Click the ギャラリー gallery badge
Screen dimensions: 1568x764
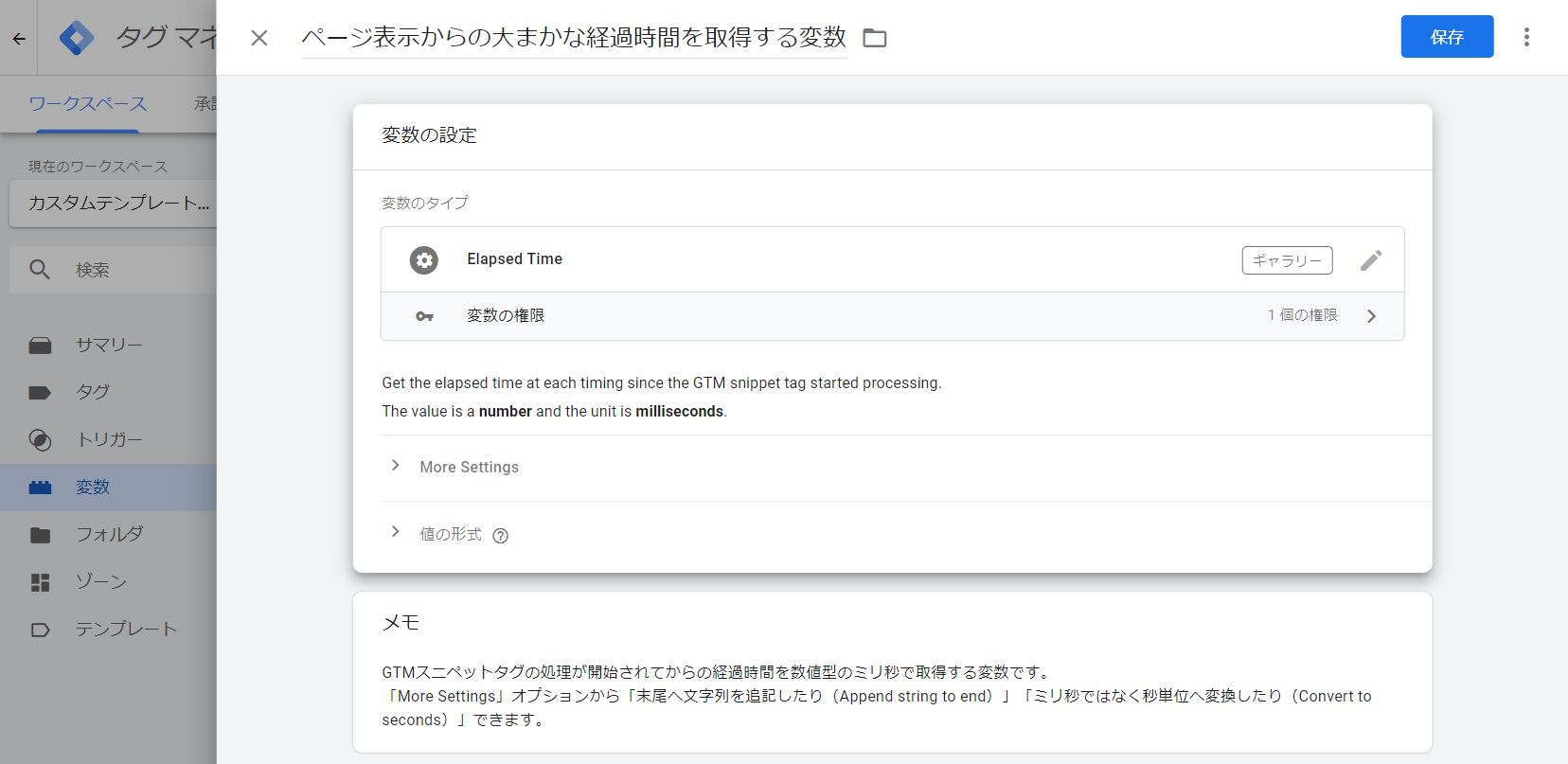pos(1287,260)
